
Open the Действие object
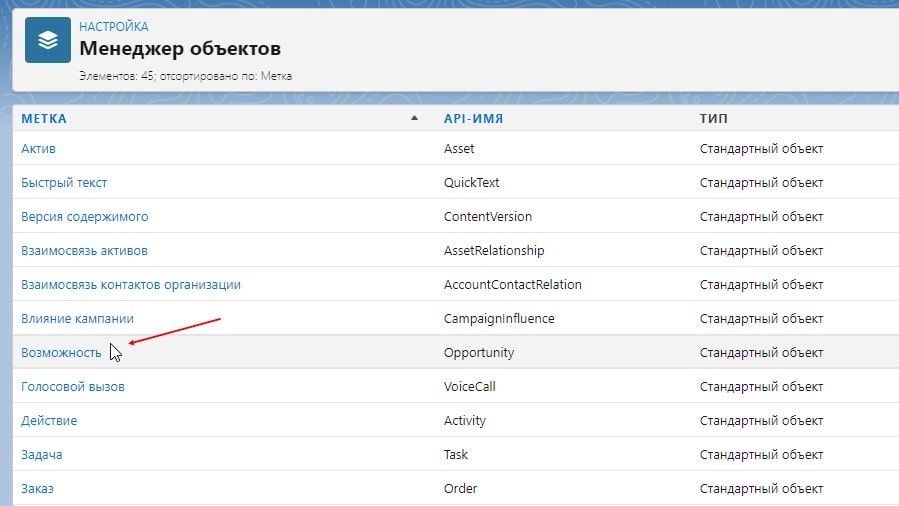tap(49, 421)
